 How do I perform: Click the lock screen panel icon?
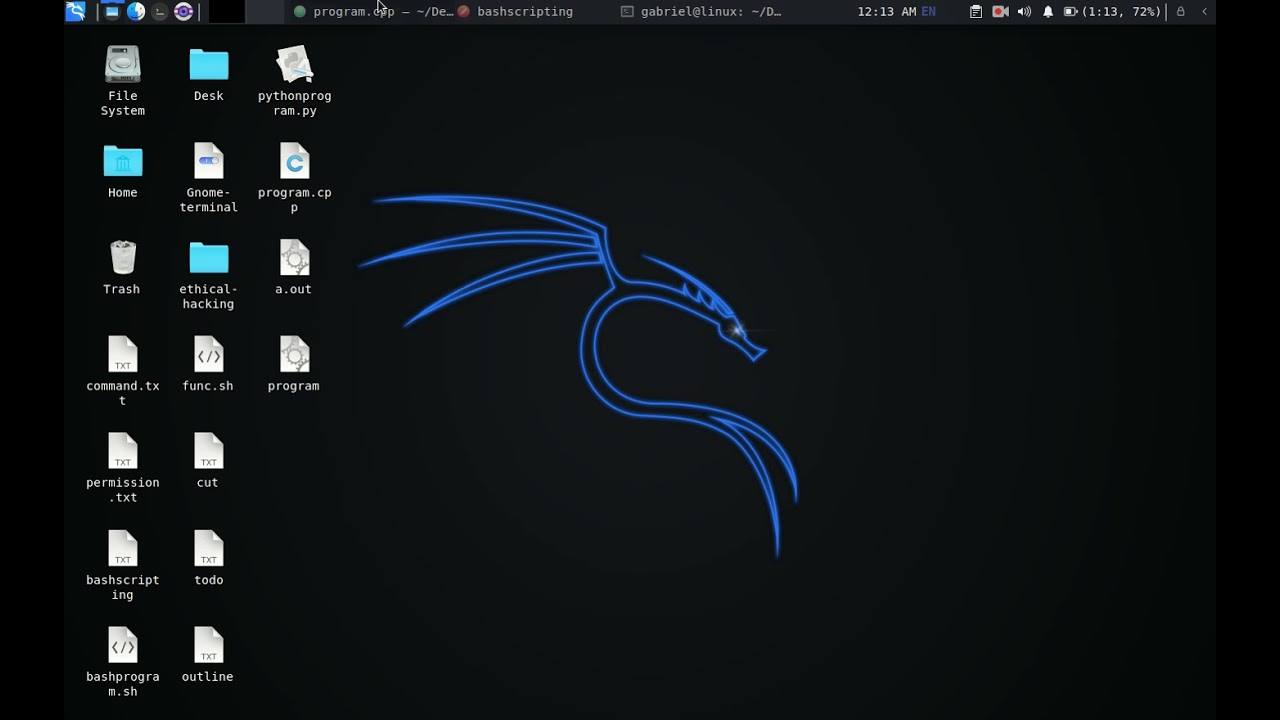tap(1181, 12)
